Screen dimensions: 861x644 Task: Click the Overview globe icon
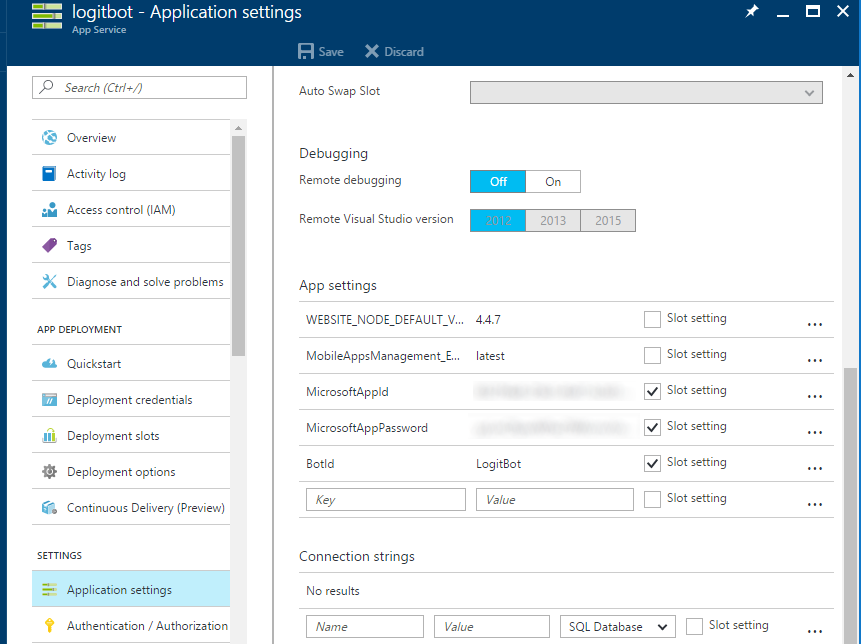coord(49,137)
